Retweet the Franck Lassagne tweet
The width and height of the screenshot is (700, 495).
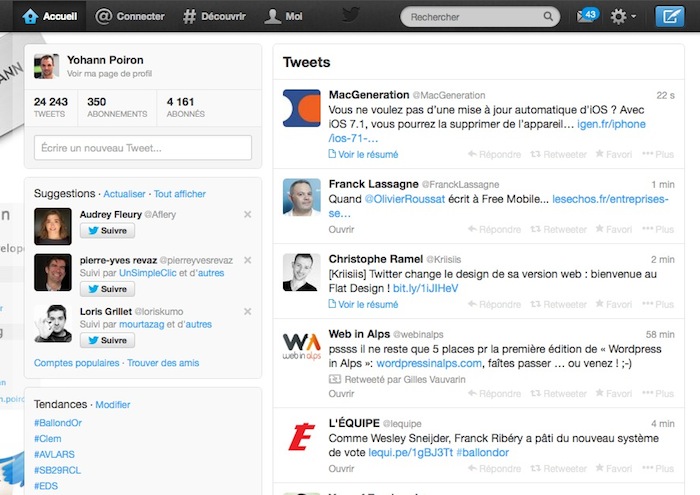coord(558,229)
